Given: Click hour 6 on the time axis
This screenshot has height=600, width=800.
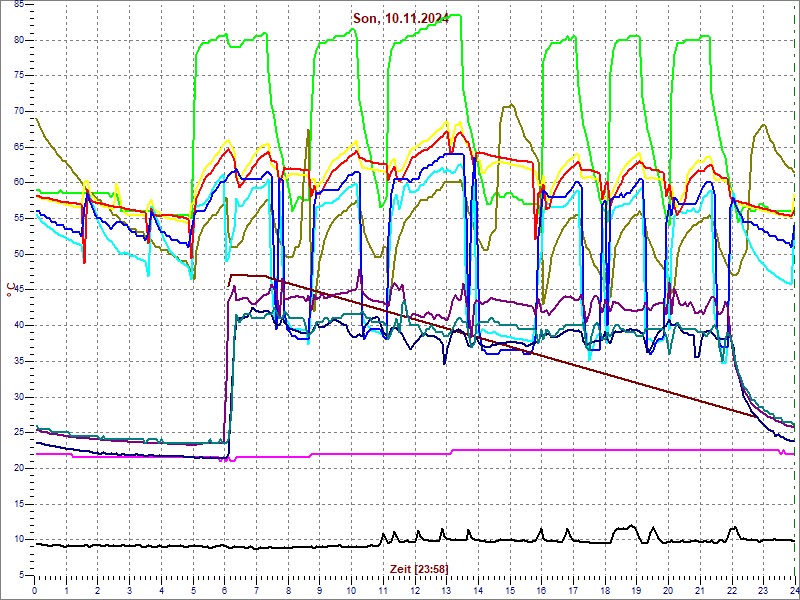Looking at the screenshot, I should tap(224, 589).
